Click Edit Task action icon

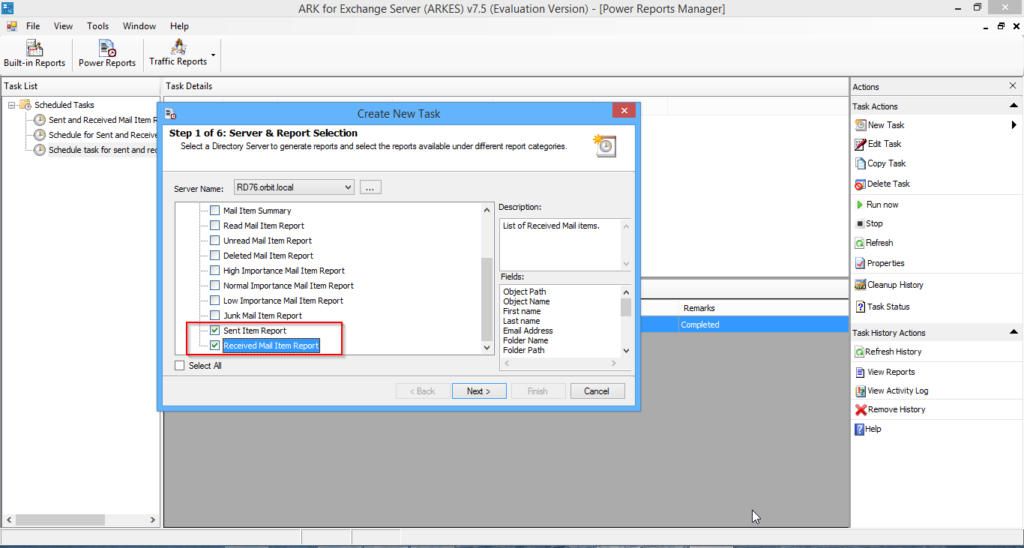tap(860, 144)
